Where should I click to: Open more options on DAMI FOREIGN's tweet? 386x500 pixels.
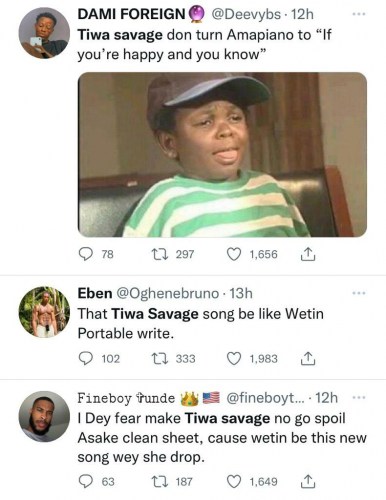[359, 14]
